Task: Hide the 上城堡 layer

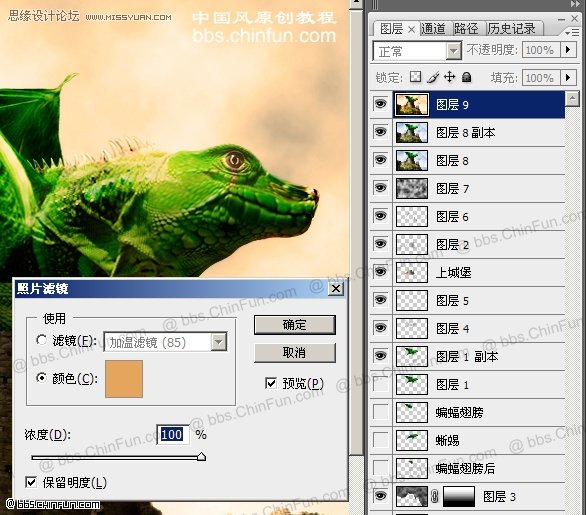Action: (380, 272)
